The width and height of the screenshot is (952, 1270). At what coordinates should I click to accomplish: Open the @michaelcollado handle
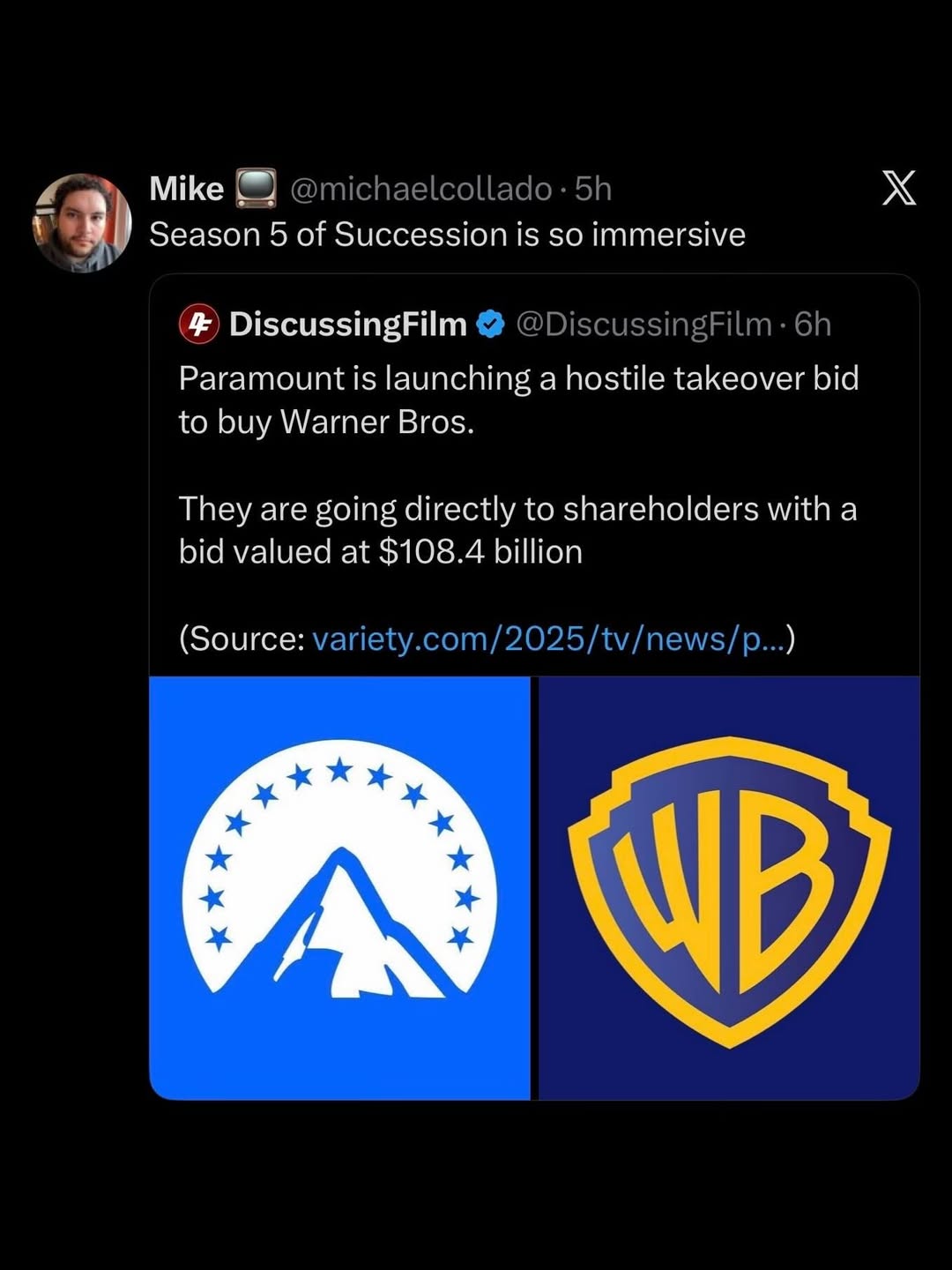point(420,189)
